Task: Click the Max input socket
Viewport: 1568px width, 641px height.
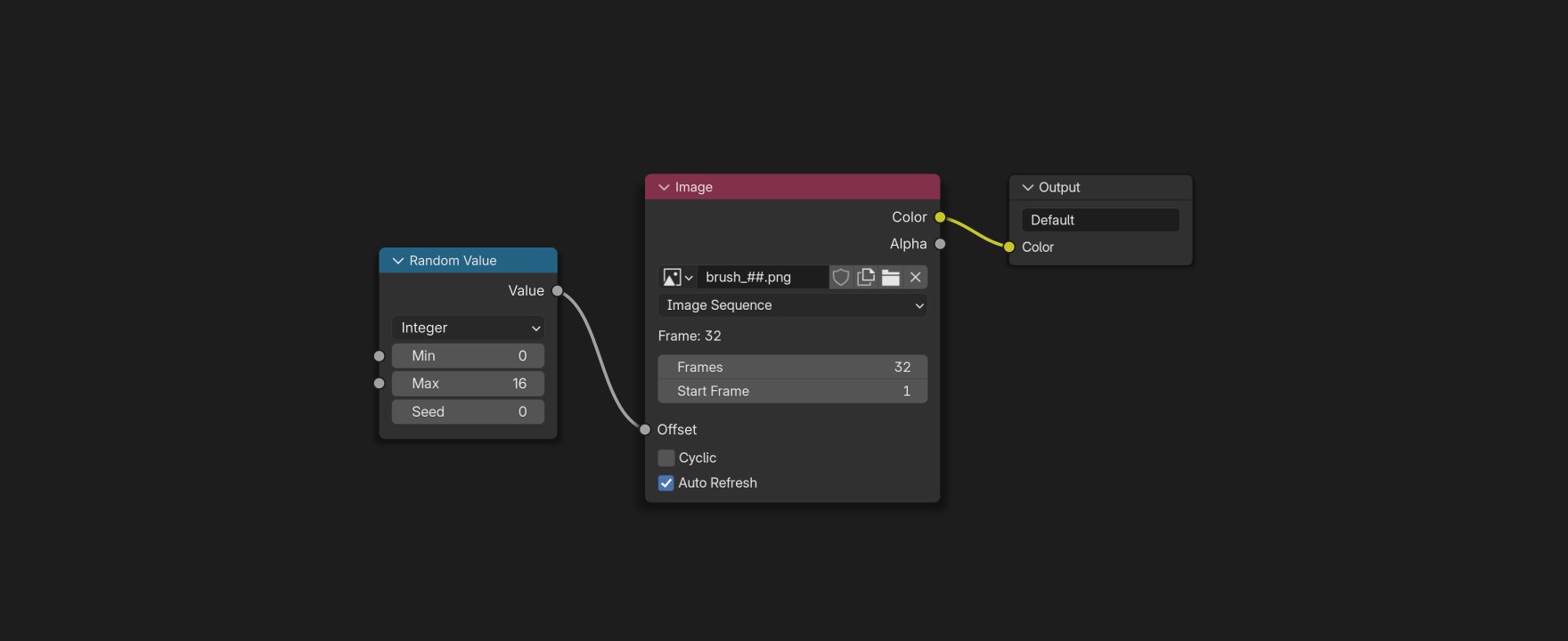Action: [379, 384]
